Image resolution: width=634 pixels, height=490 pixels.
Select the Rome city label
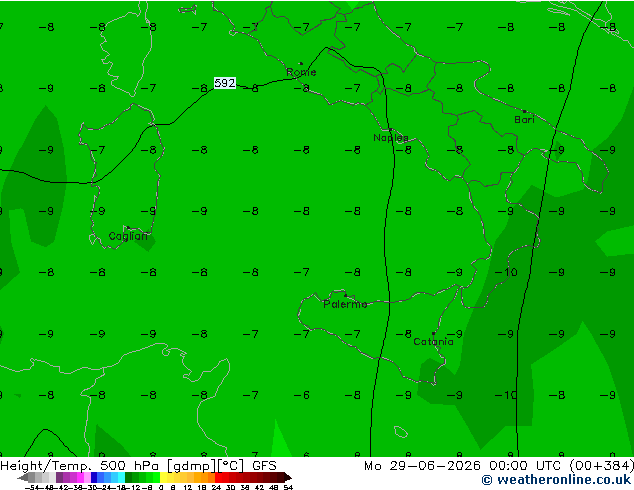pos(301,72)
